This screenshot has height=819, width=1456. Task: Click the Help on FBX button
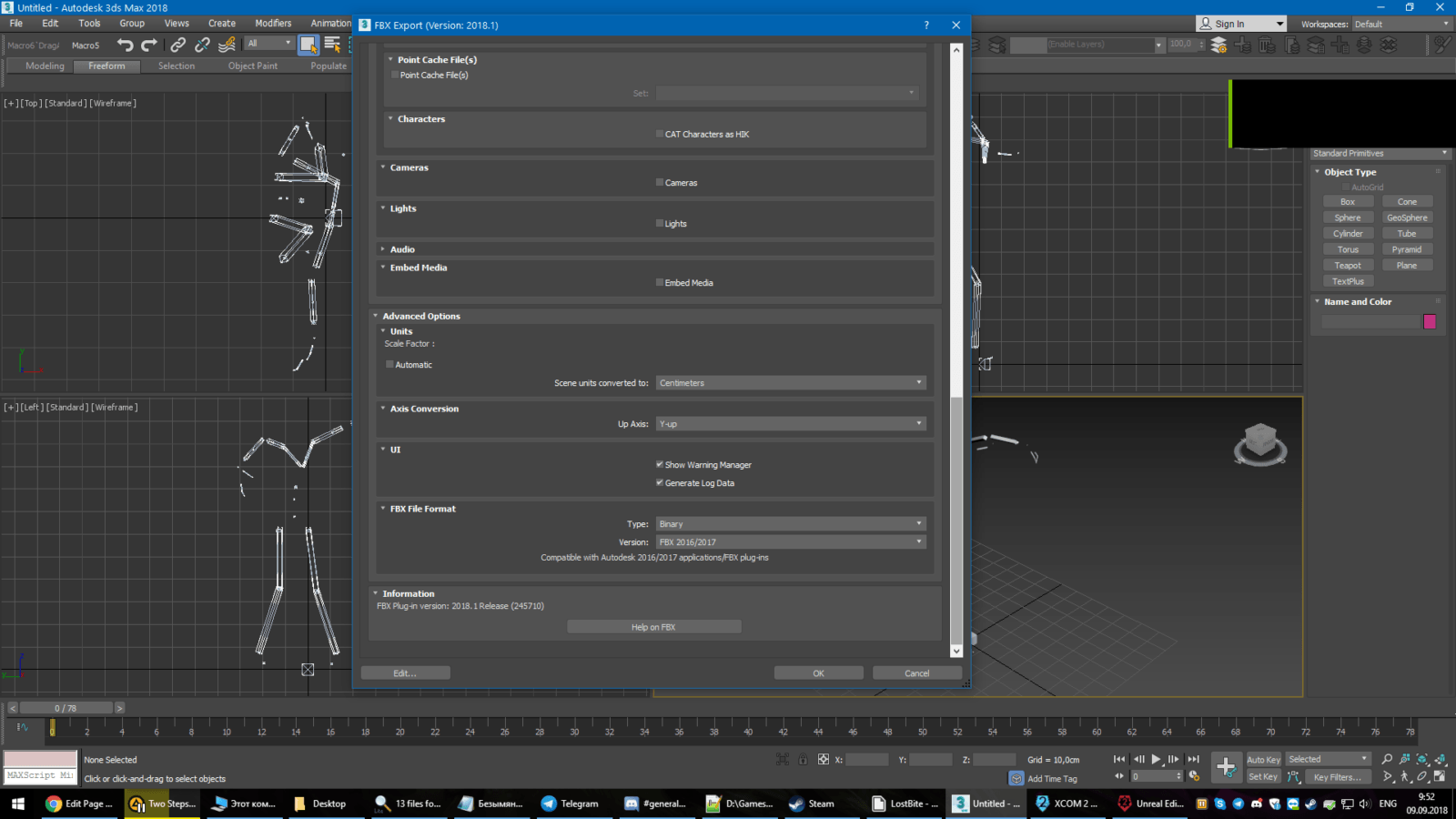(653, 627)
